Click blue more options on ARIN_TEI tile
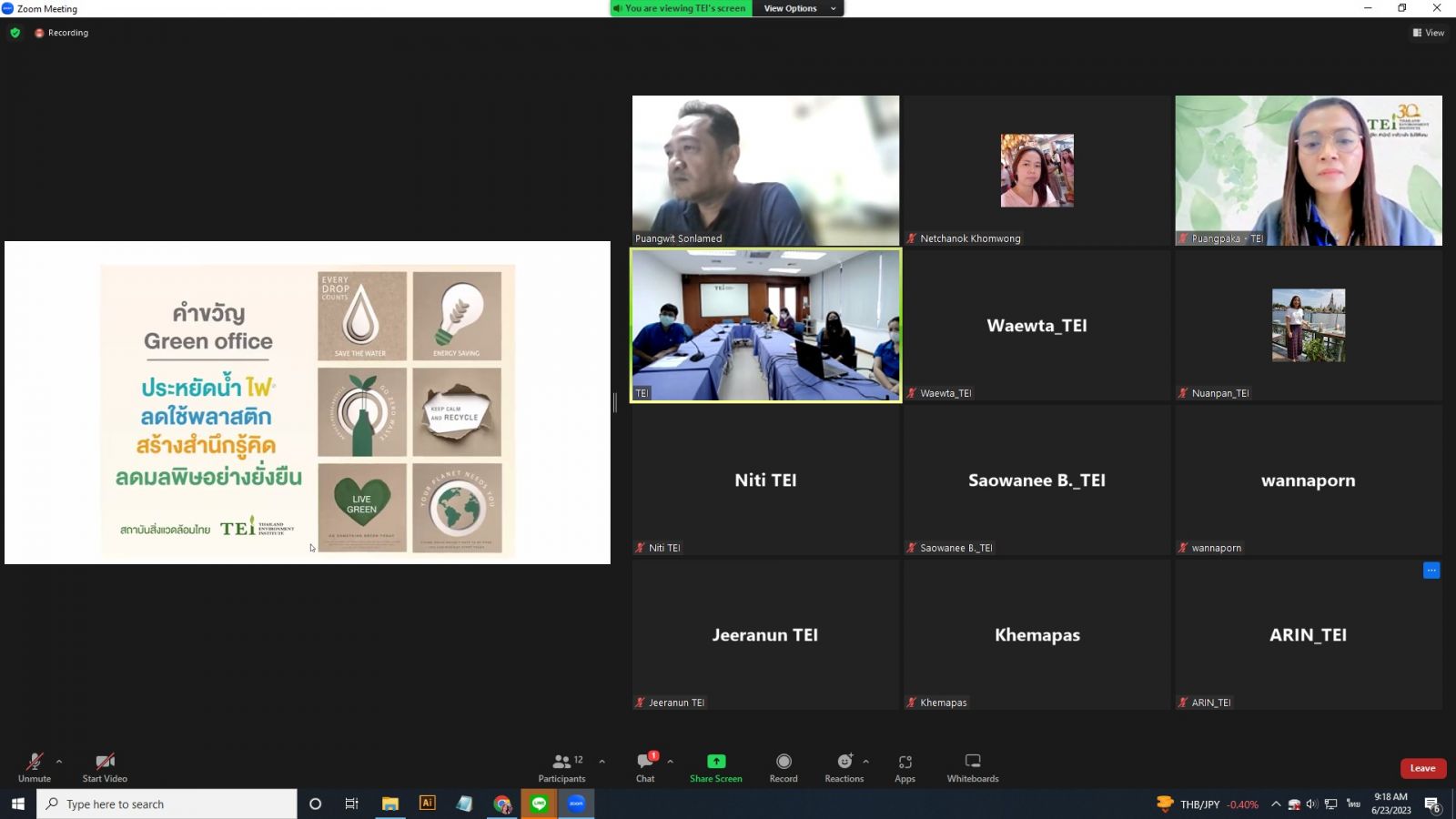This screenshot has height=819, width=1456. pyautogui.click(x=1431, y=571)
